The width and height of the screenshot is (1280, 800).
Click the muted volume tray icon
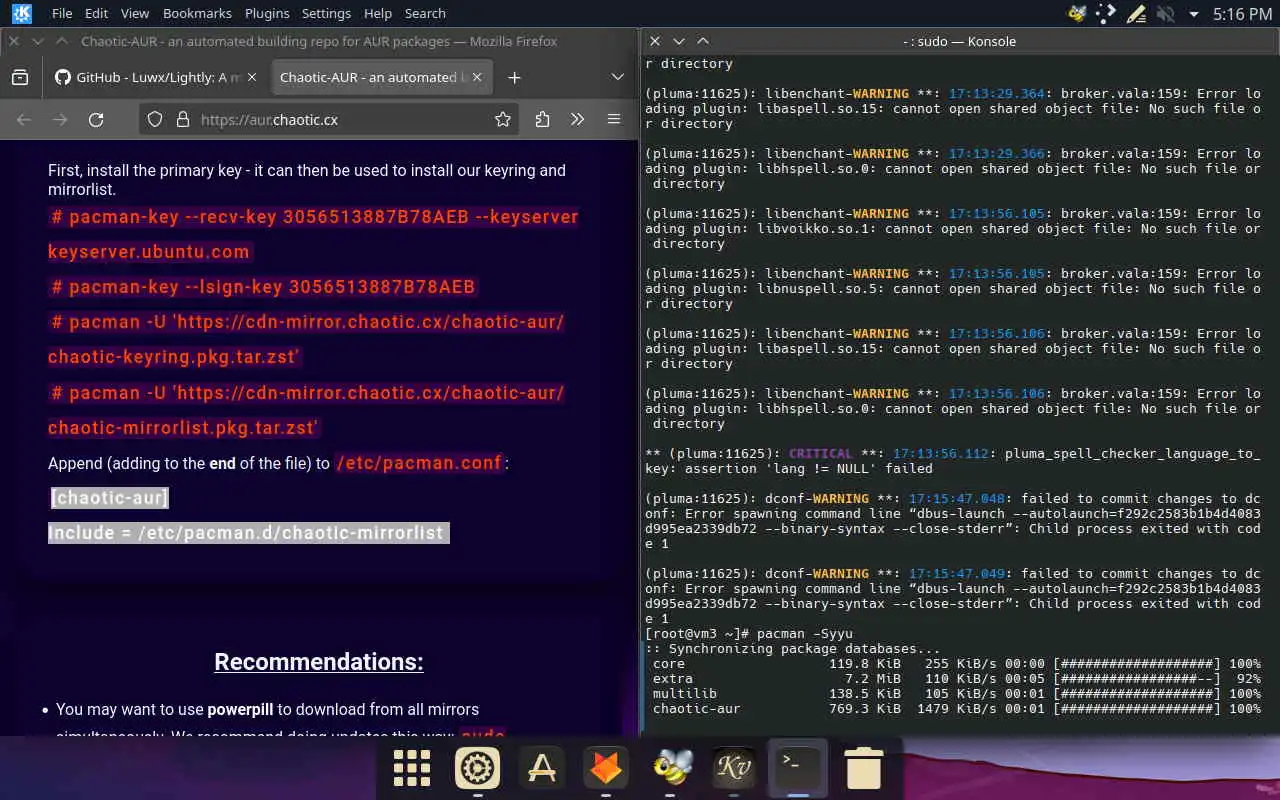[1164, 13]
